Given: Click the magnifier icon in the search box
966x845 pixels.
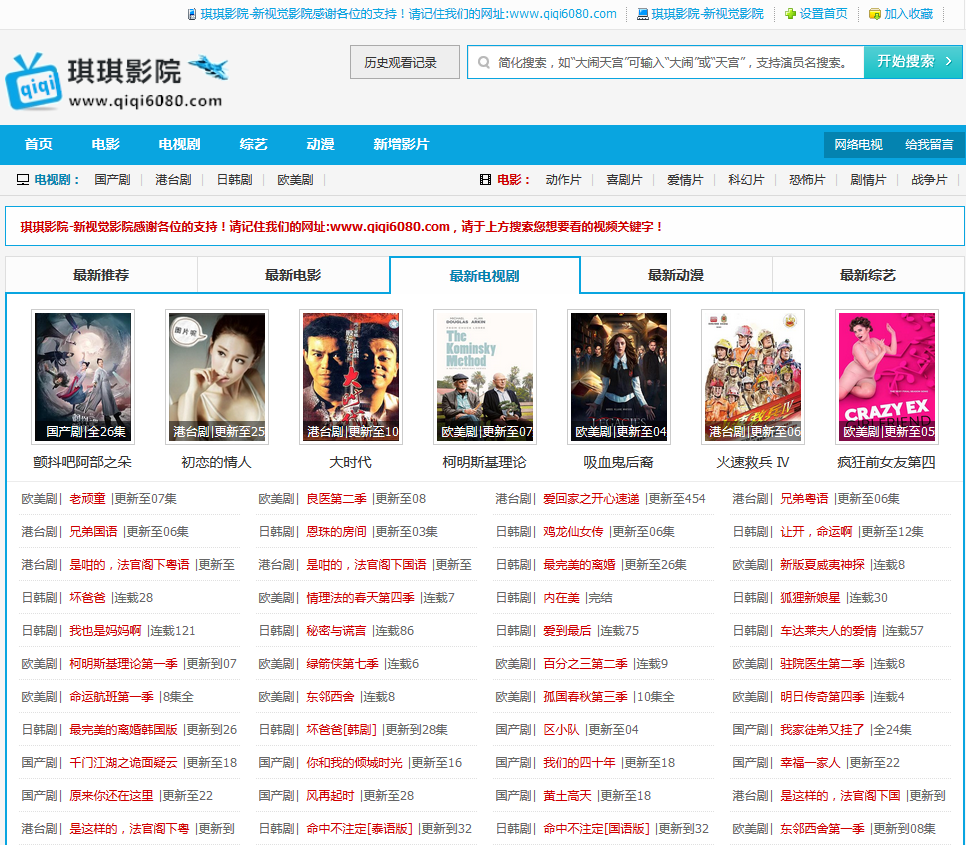Looking at the screenshot, I should click(x=484, y=62).
